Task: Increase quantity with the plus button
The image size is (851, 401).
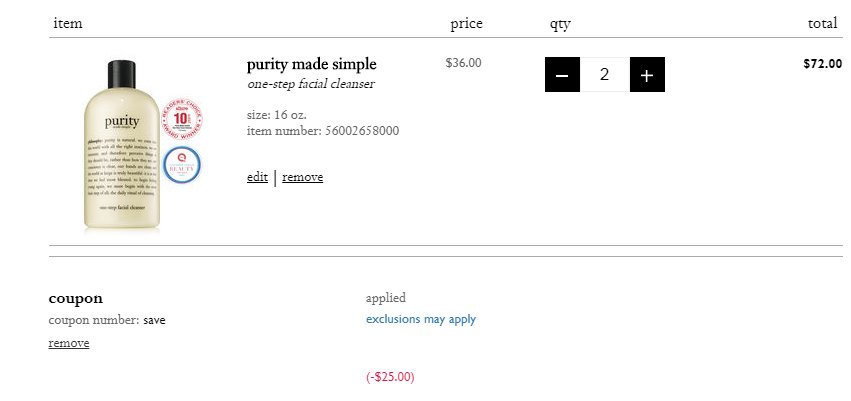Action: (647, 74)
